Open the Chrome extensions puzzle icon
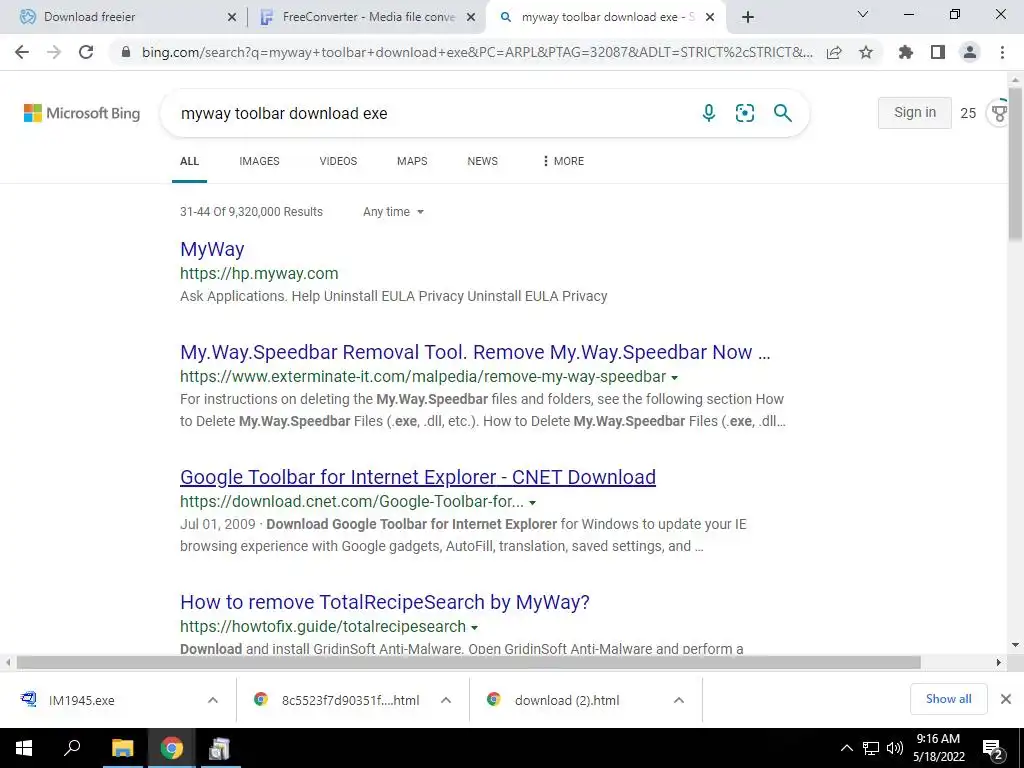The image size is (1024, 768). tap(906, 52)
